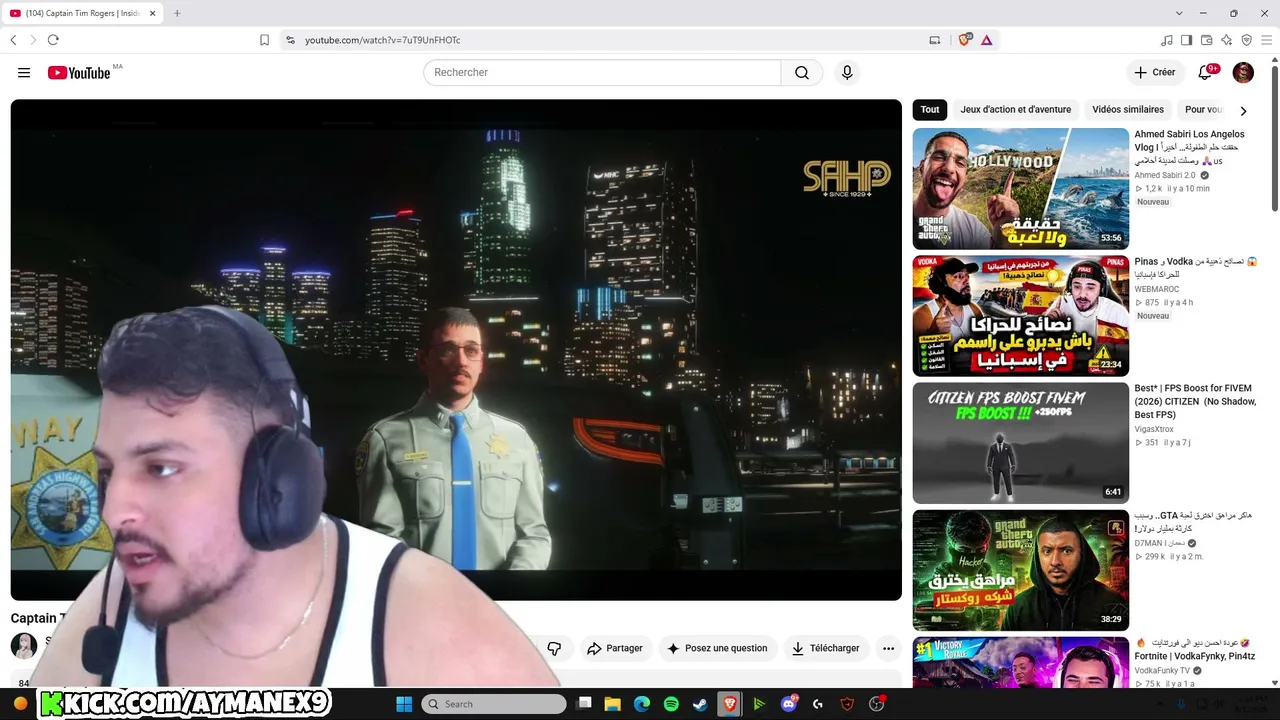The width and height of the screenshot is (1280, 720).
Task: Show the browser tab search dropdown
Action: pyautogui.click(x=1179, y=13)
